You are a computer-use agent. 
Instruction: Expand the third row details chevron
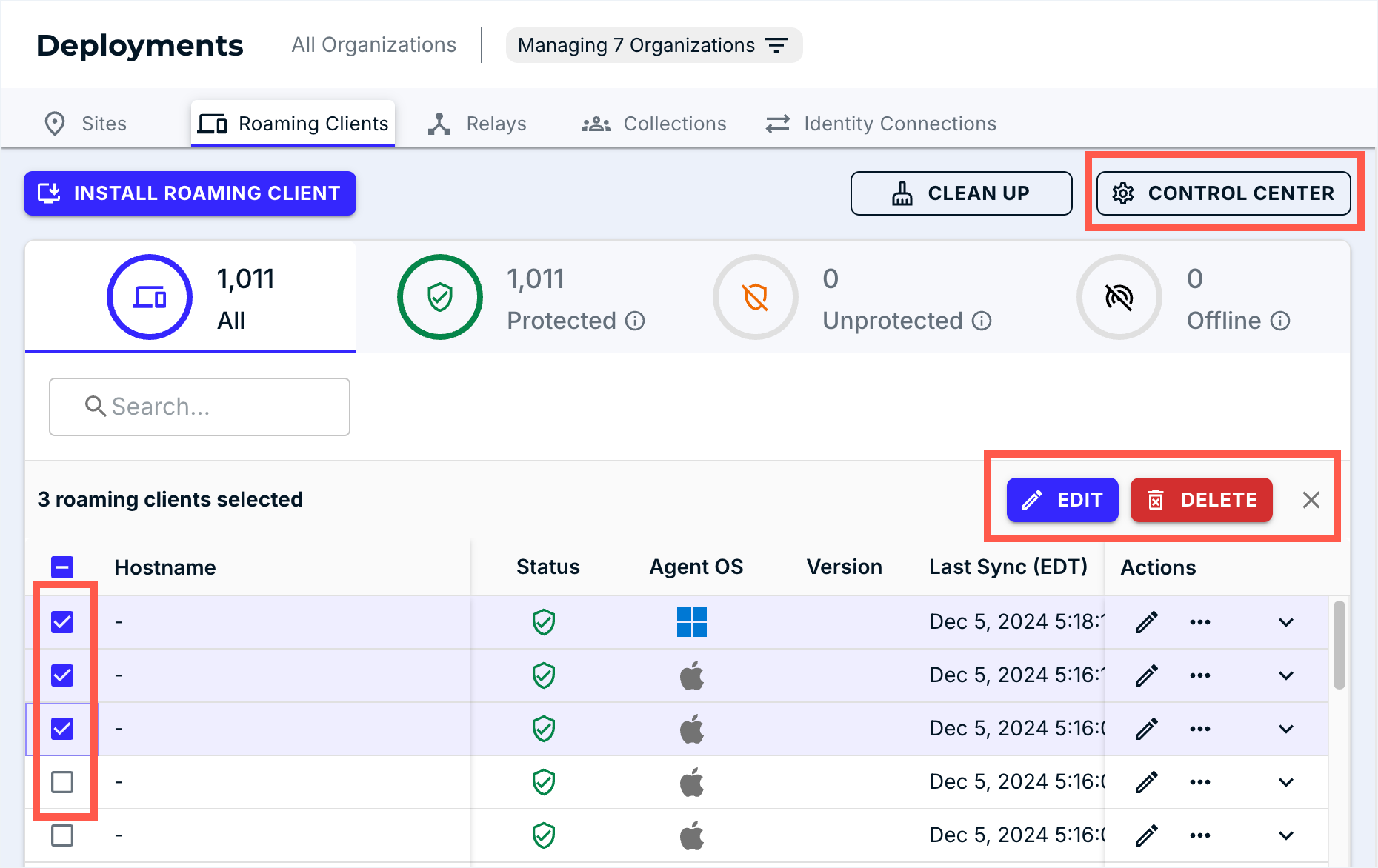click(1286, 729)
